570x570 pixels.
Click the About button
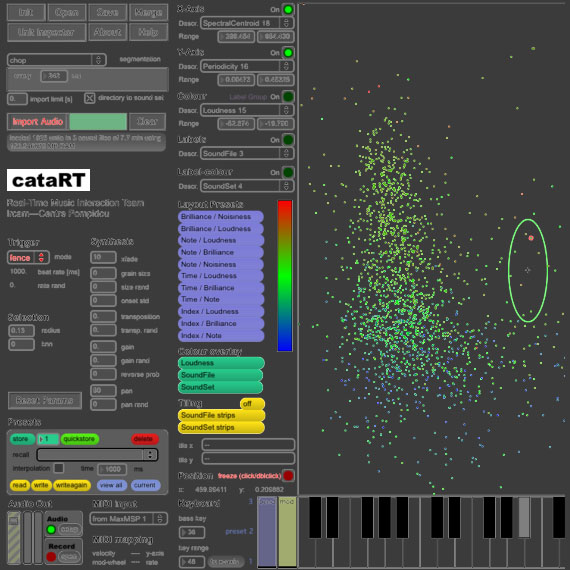click(108, 32)
